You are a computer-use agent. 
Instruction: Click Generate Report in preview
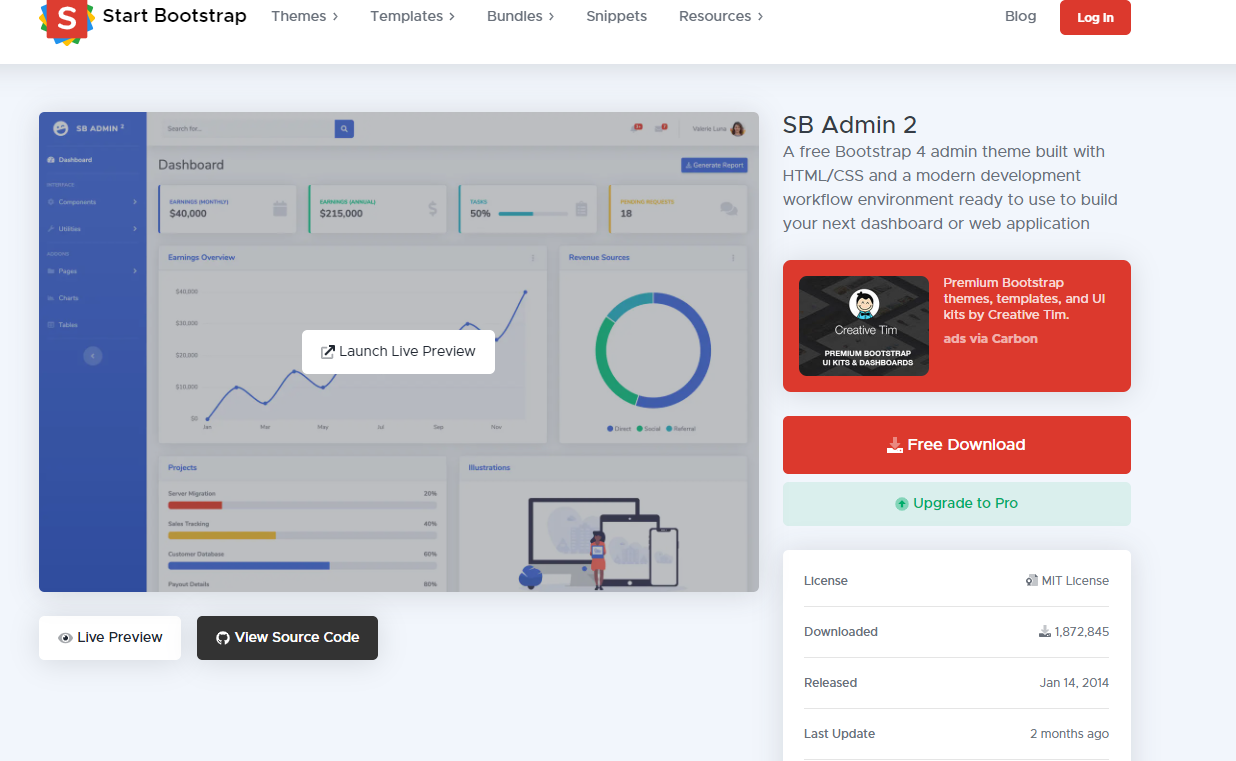[x=714, y=165]
